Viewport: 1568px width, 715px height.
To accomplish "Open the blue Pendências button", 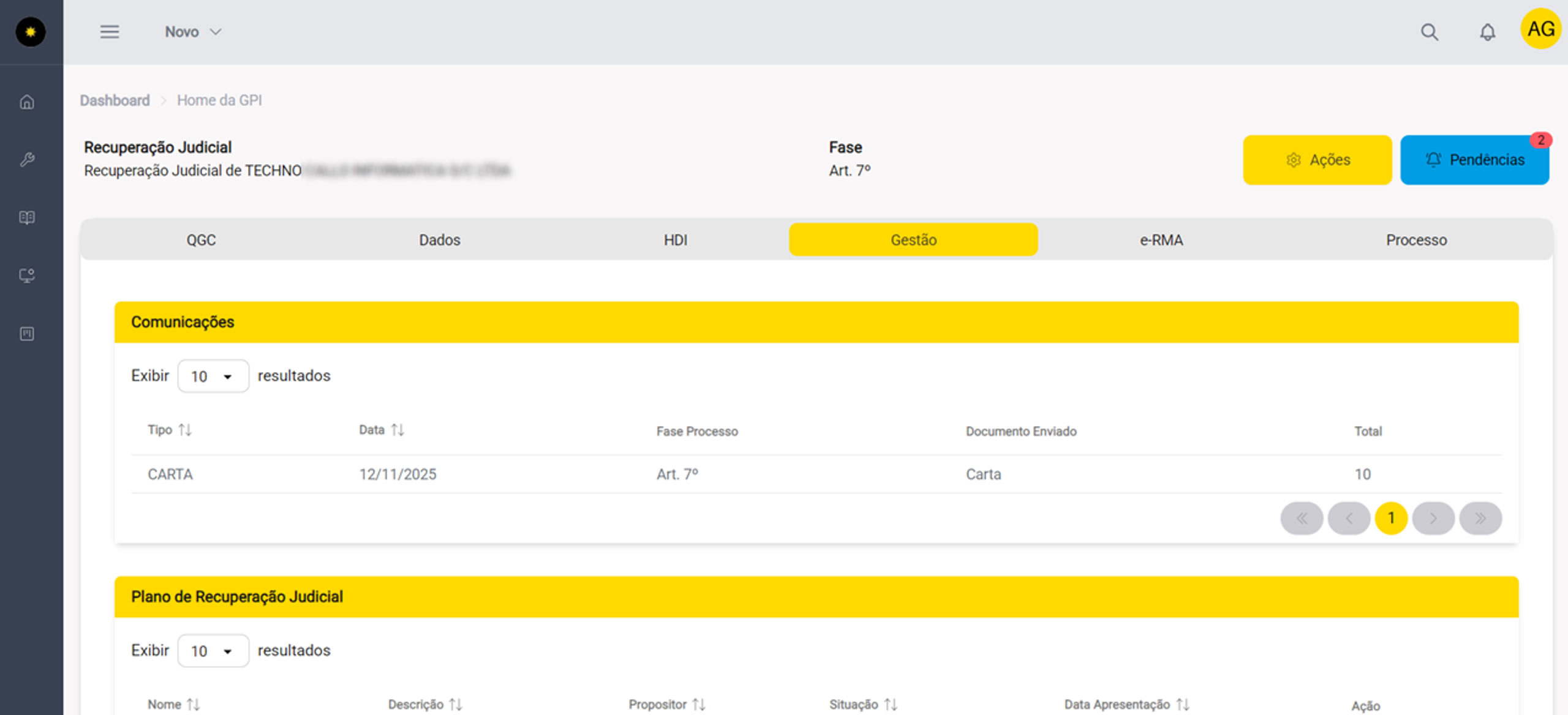I will (x=1474, y=160).
